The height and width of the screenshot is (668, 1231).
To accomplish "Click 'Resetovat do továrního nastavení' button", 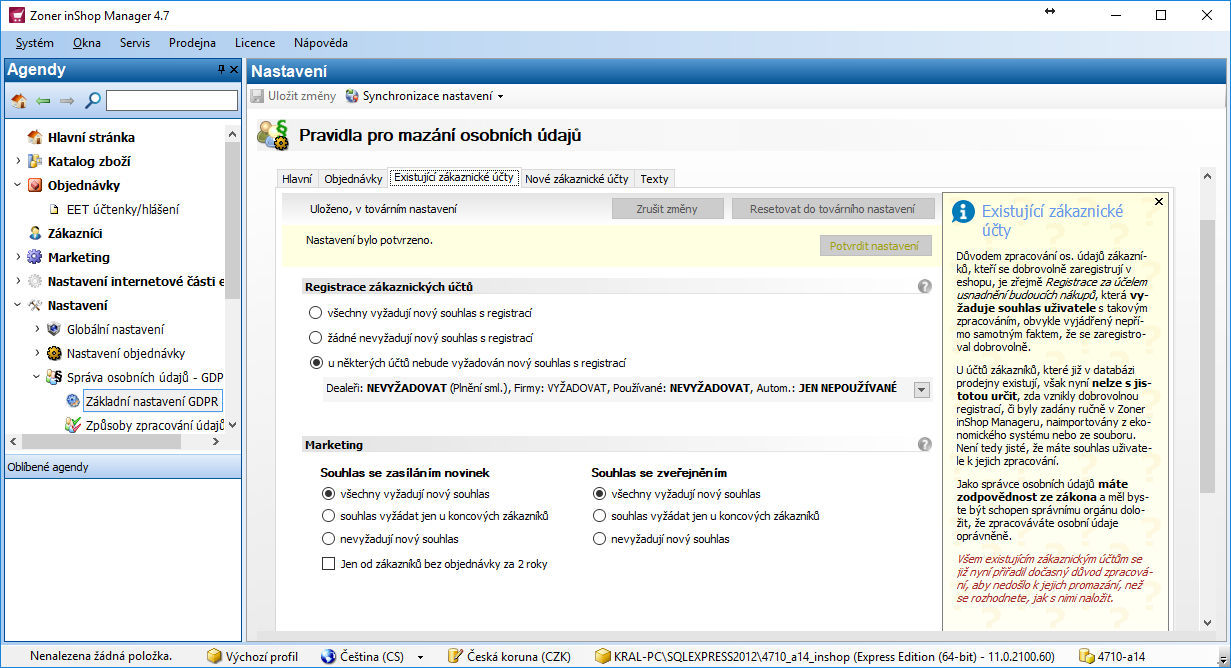I will (x=834, y=209).
